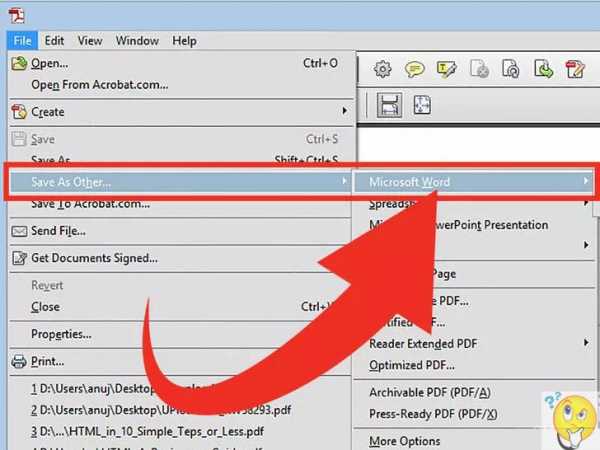This screenshot has width=600, height=450.
Task: Click the export page green arrow icon
Action: [x=543, y=69]
